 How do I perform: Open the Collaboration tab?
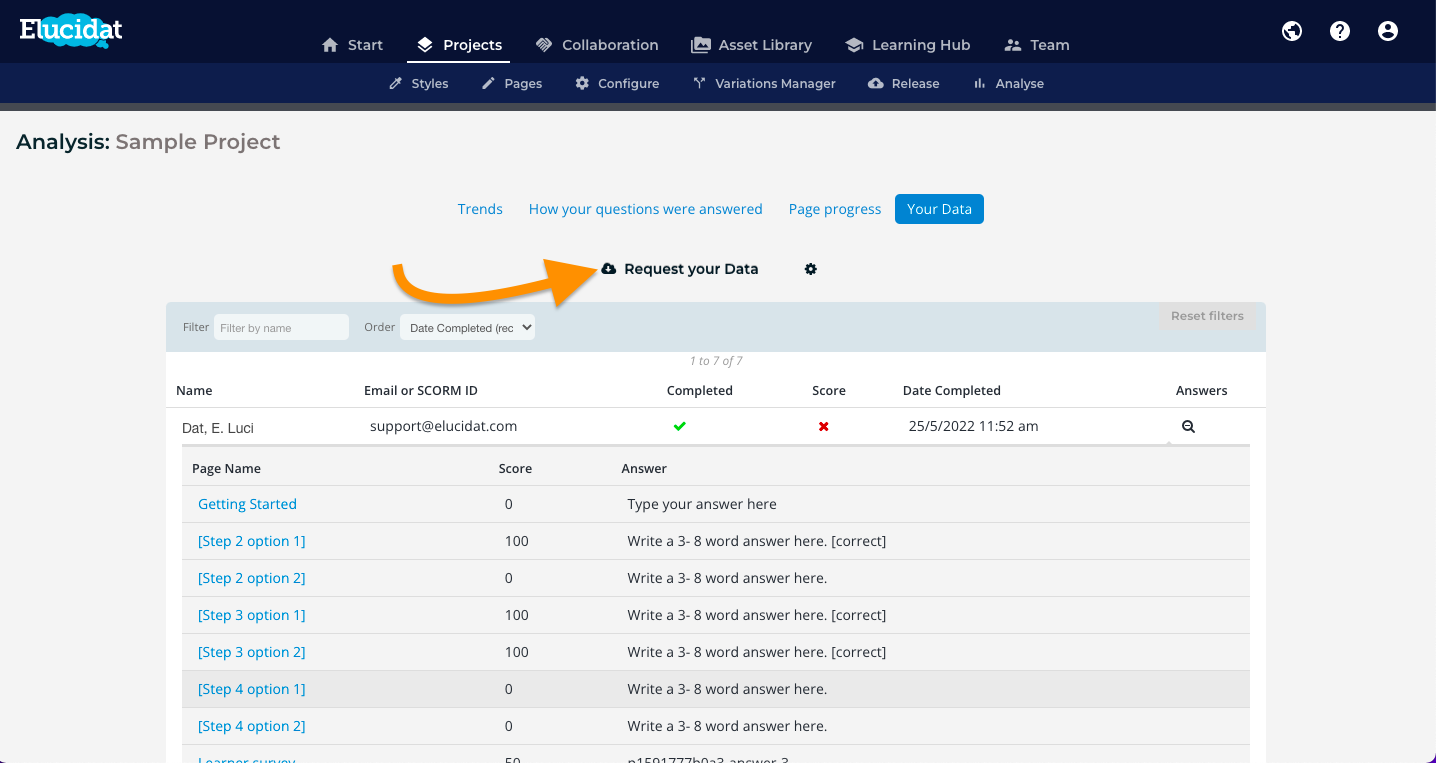[x=597, y=45]
